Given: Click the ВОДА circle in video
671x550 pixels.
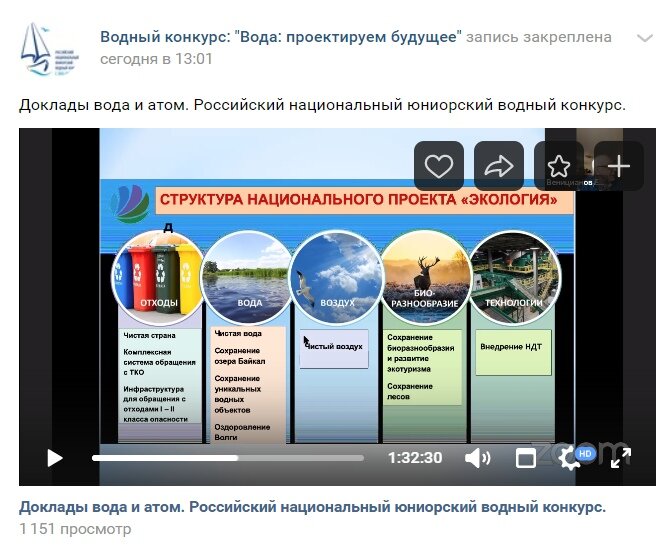Looking at the screenshot, I should click(247, 277).
